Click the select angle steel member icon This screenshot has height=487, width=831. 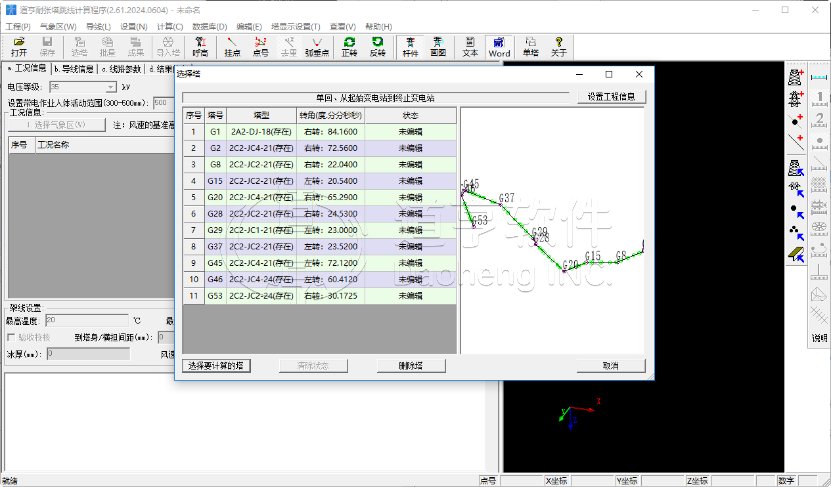click(x=795, y=255)
